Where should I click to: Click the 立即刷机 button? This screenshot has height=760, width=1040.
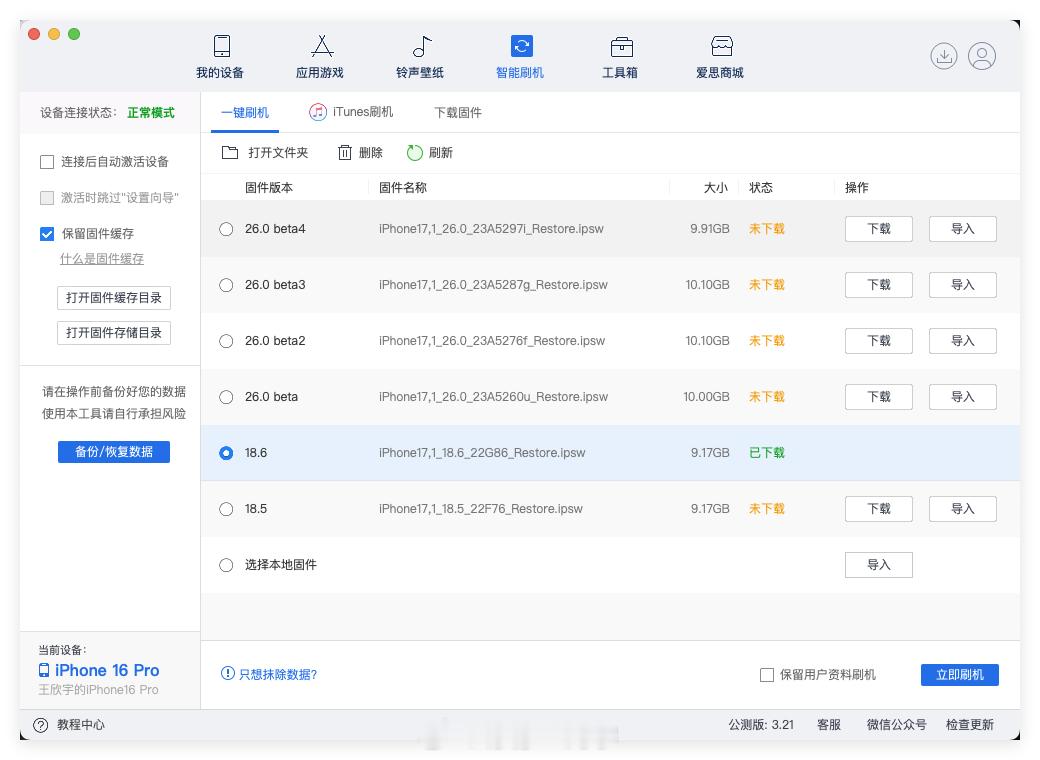point(960,674)
